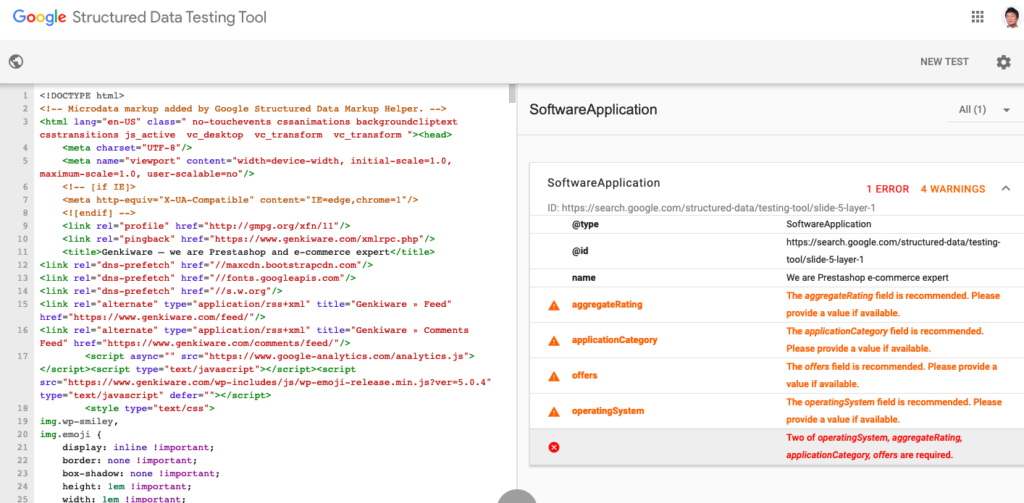The image size is (1024, 503).
Task: Click the style type text/css line
Action: coord(150,408)
